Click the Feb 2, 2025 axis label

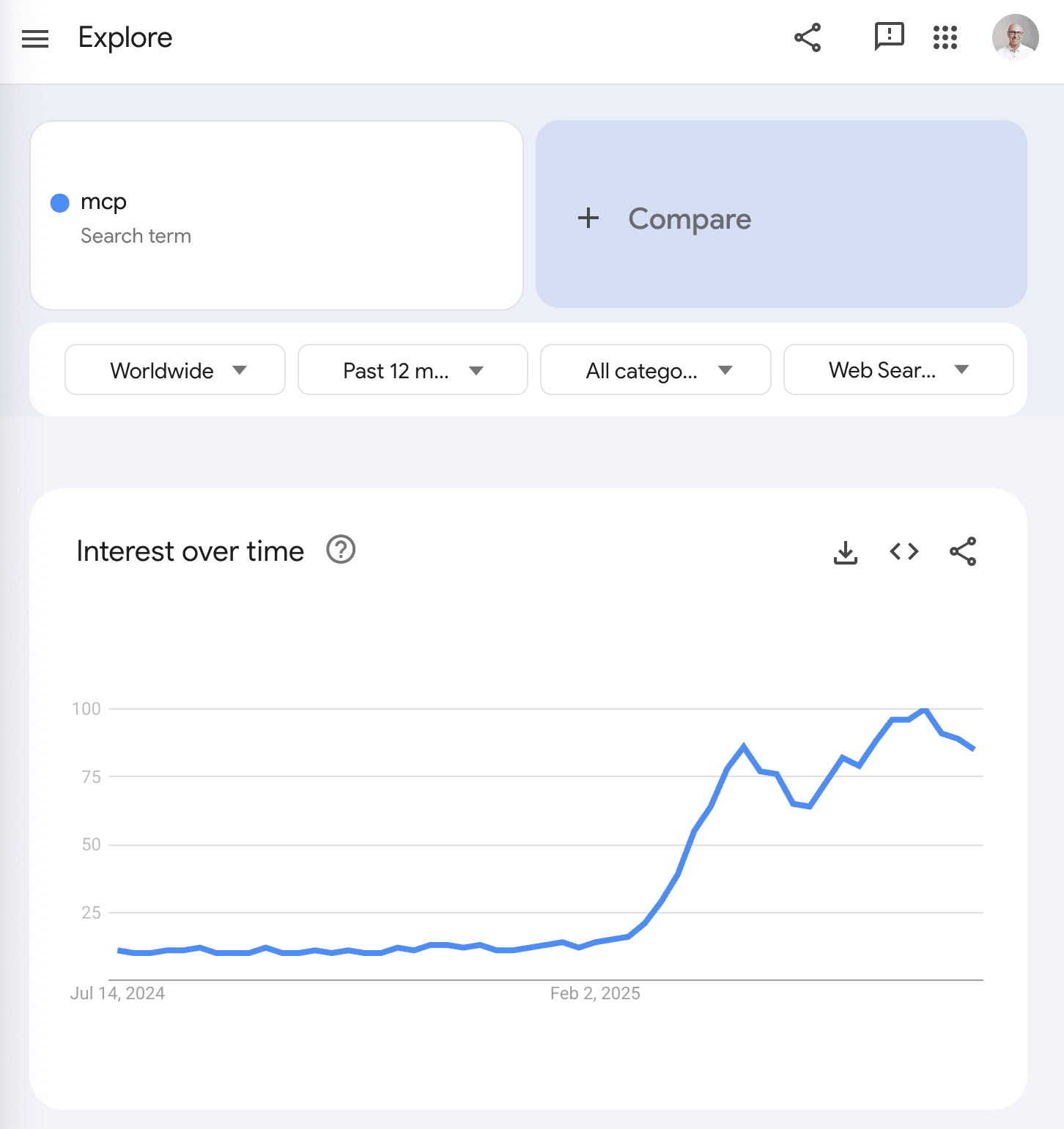(595, 993)
